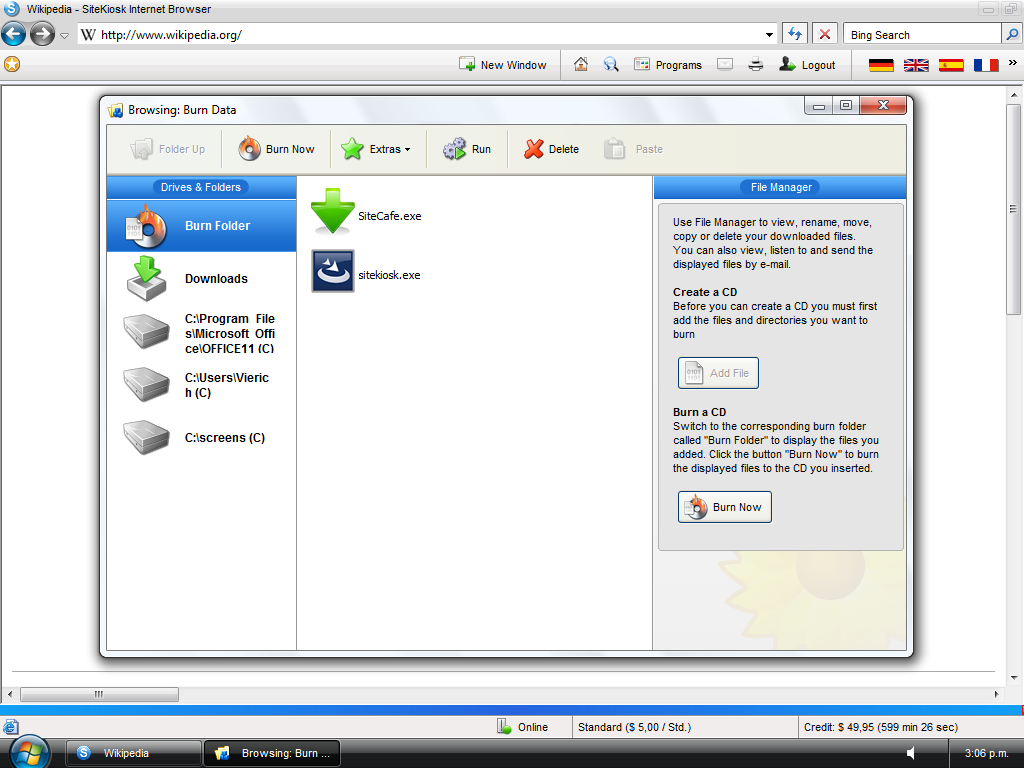Click the Logout button
1024x768 pixels.
807,65
